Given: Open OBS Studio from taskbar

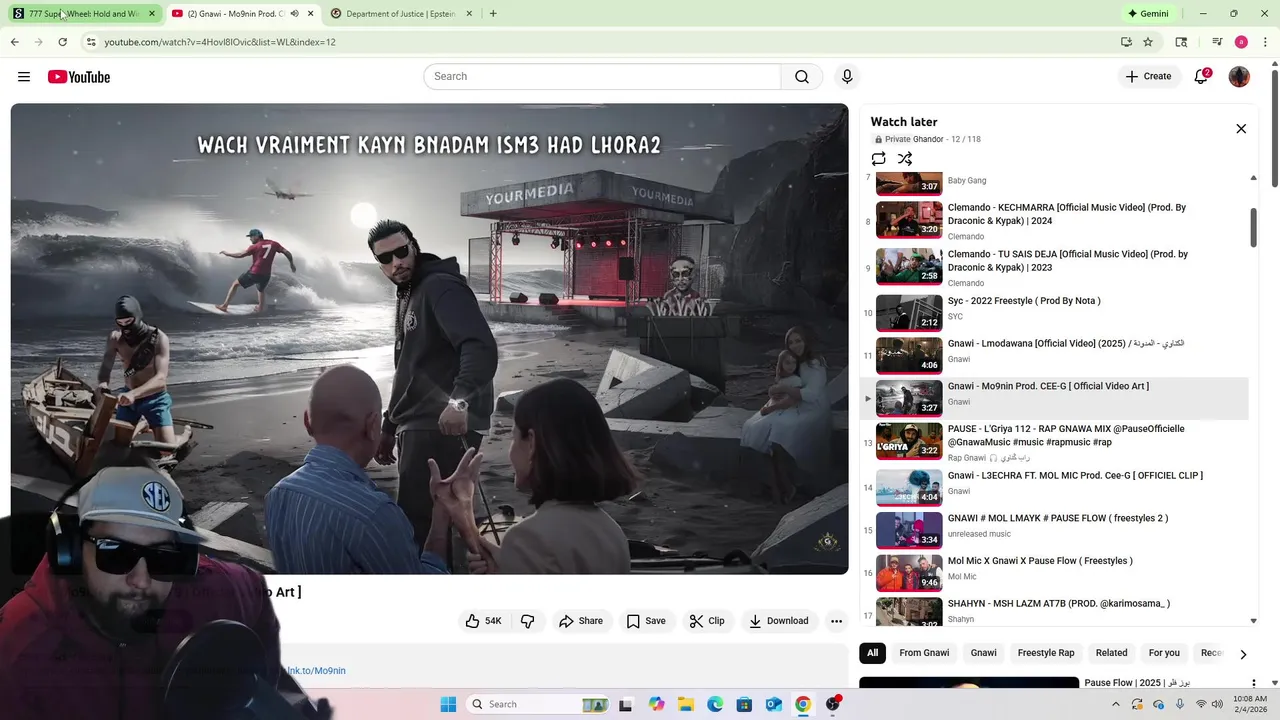Looking at the screenshot, I should coord(833,704).
